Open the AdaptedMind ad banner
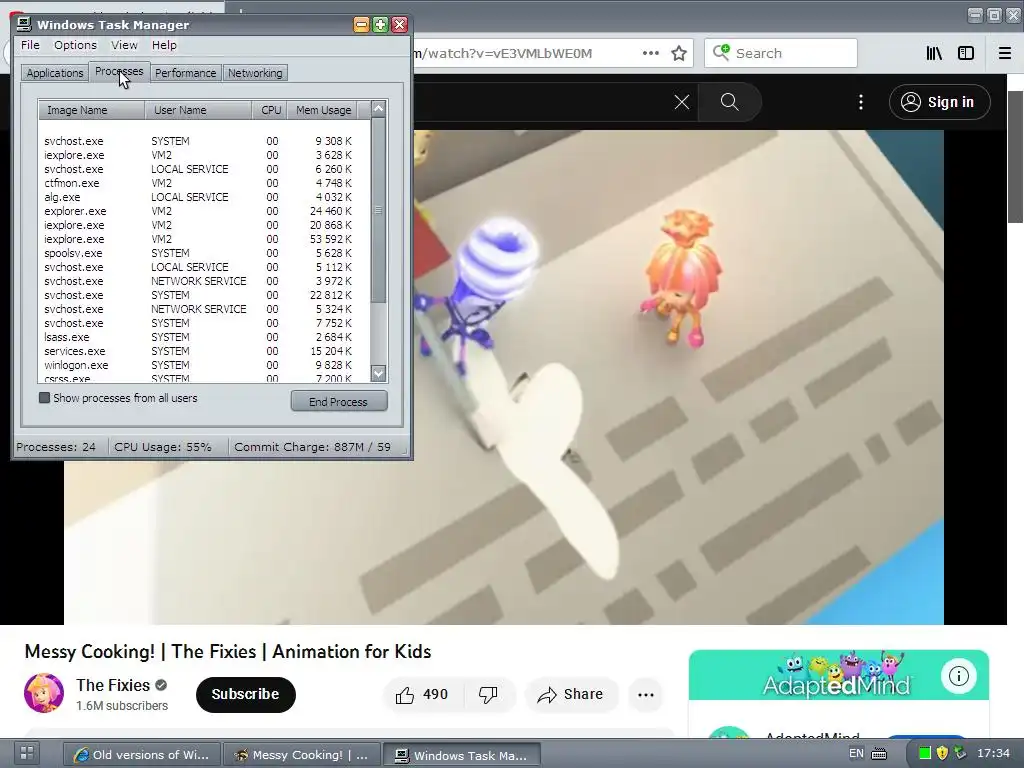Screen dimensions: 1024x768 pos(839,675)
